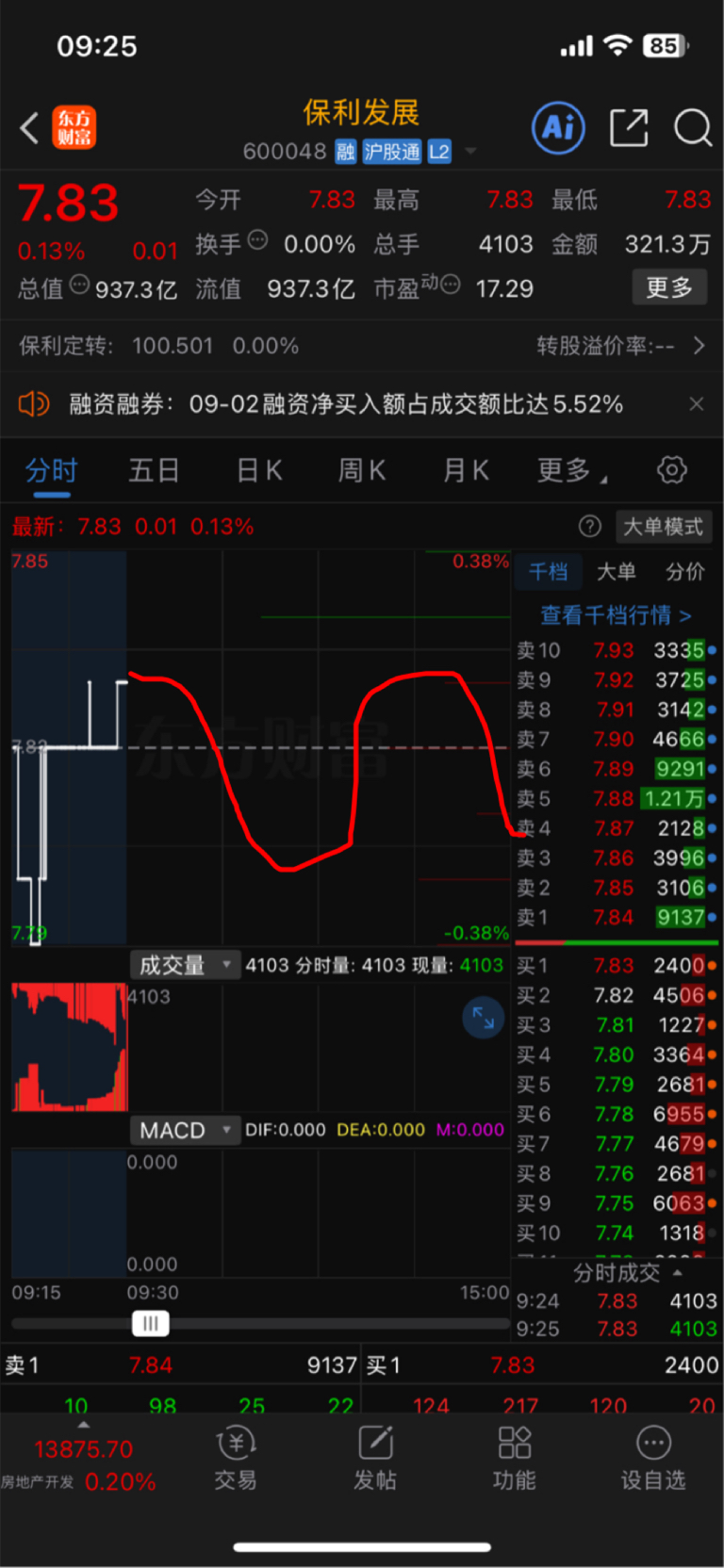Tap the 融资融券 news text
The image size is (724, 1568).
[346, 404]
